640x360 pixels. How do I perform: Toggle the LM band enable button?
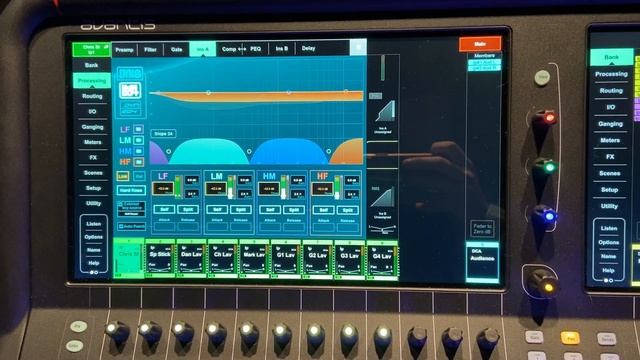[x=138, y=140]
